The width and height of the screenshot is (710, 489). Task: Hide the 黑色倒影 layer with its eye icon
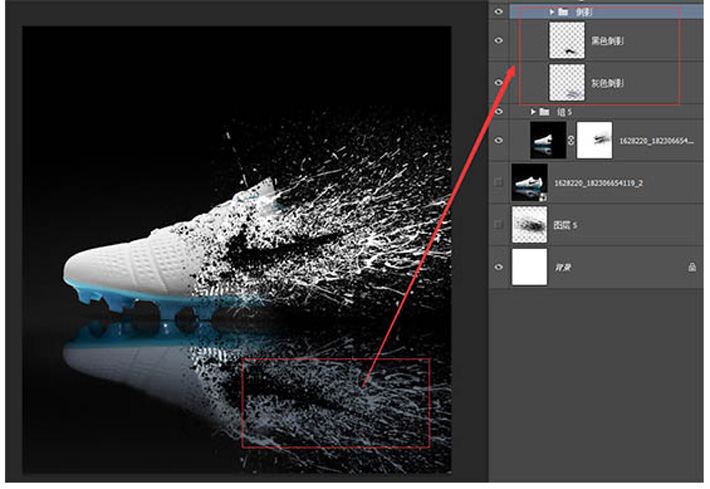pos(500,41)
